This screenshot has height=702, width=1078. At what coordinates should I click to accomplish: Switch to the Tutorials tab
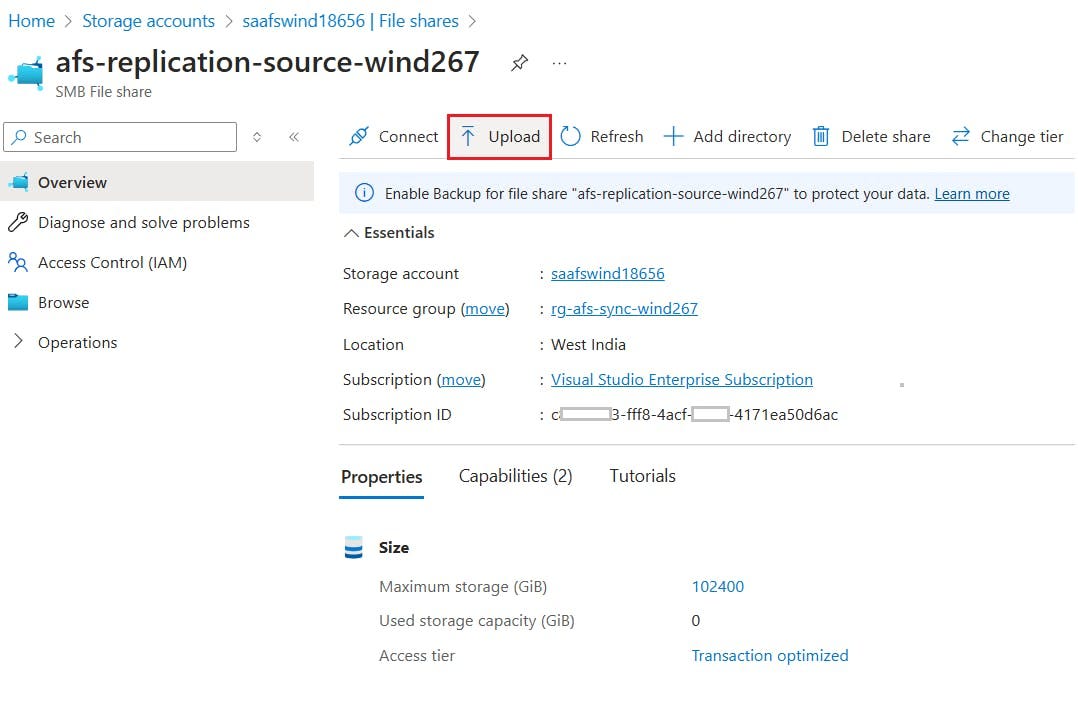pyautogui.click(x=643, y=476)
